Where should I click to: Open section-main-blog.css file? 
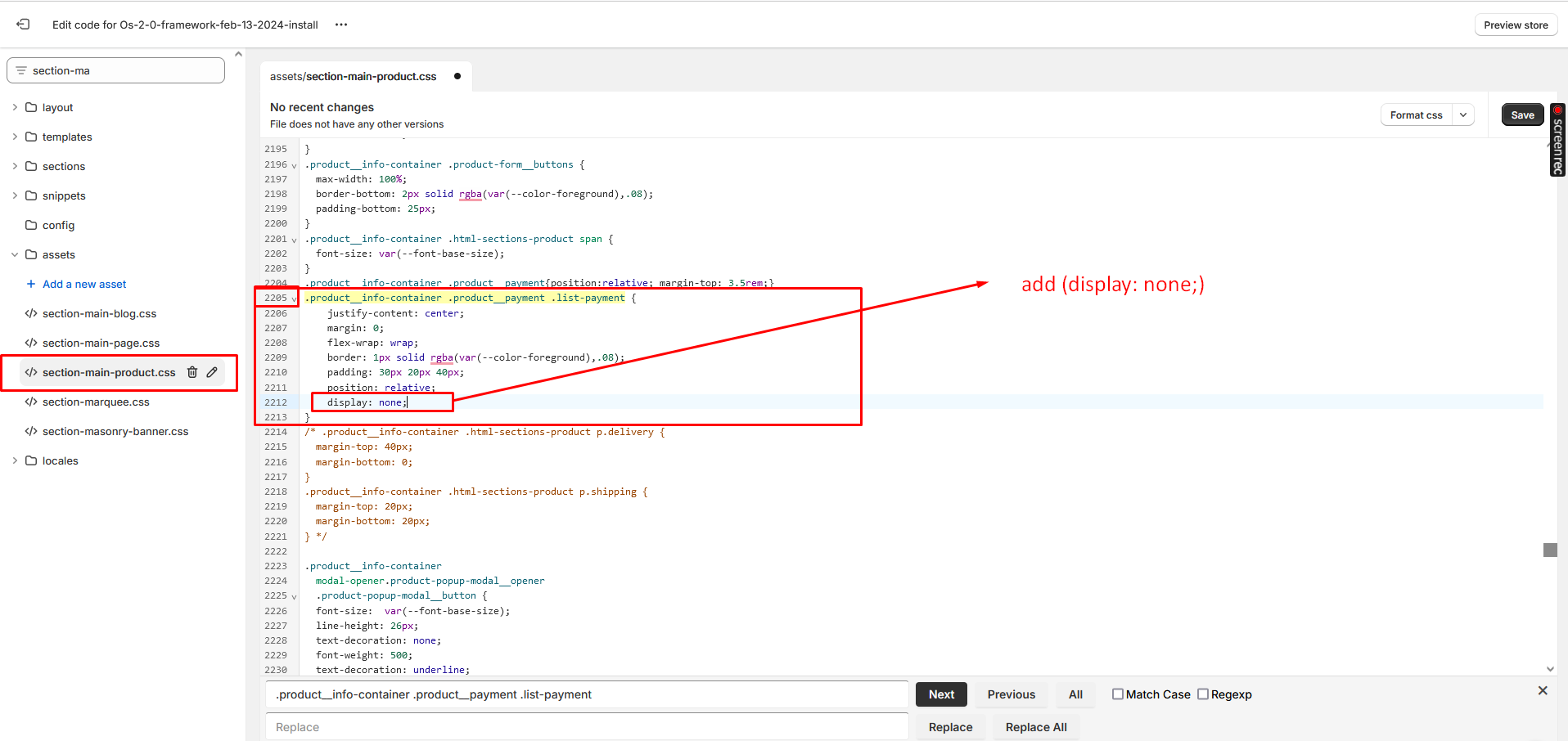pyautogui.click(x=99, y=313)
